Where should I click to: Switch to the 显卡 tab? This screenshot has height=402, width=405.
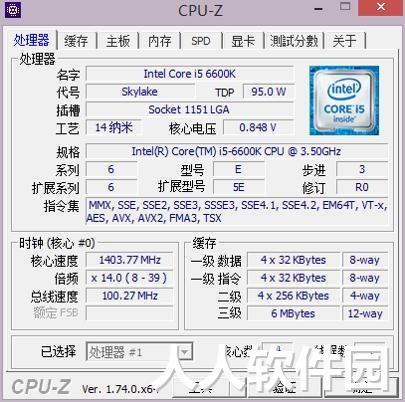(x=243, y=41)
